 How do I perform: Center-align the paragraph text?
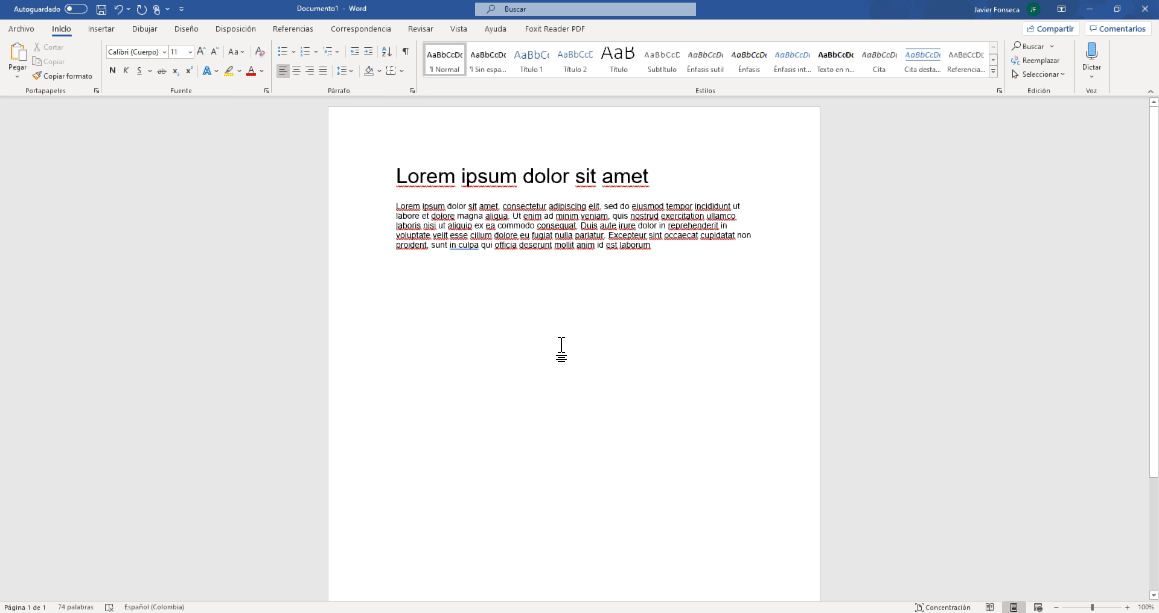tap(296, 71)
